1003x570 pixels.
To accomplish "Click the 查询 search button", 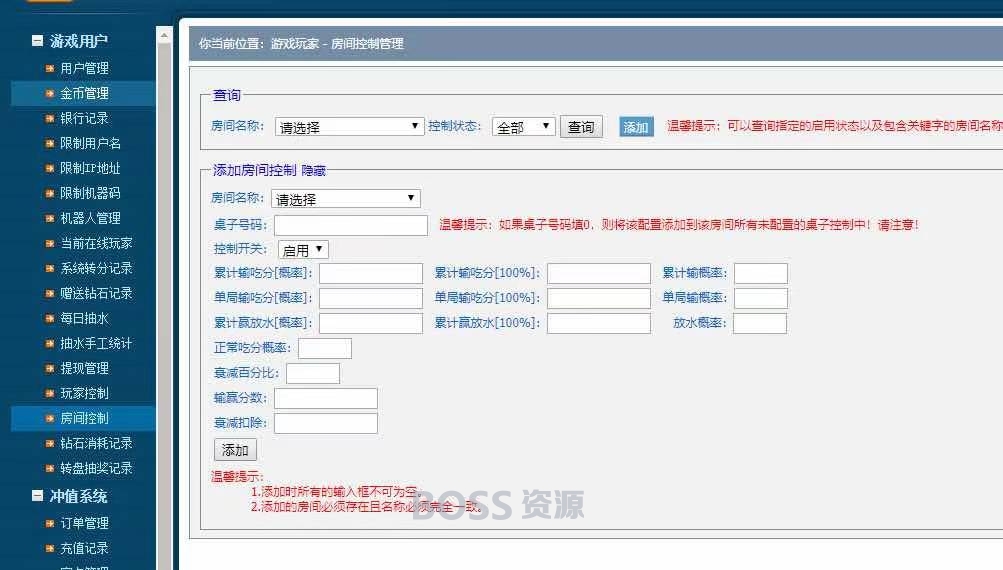I will (x=581, y=127).
